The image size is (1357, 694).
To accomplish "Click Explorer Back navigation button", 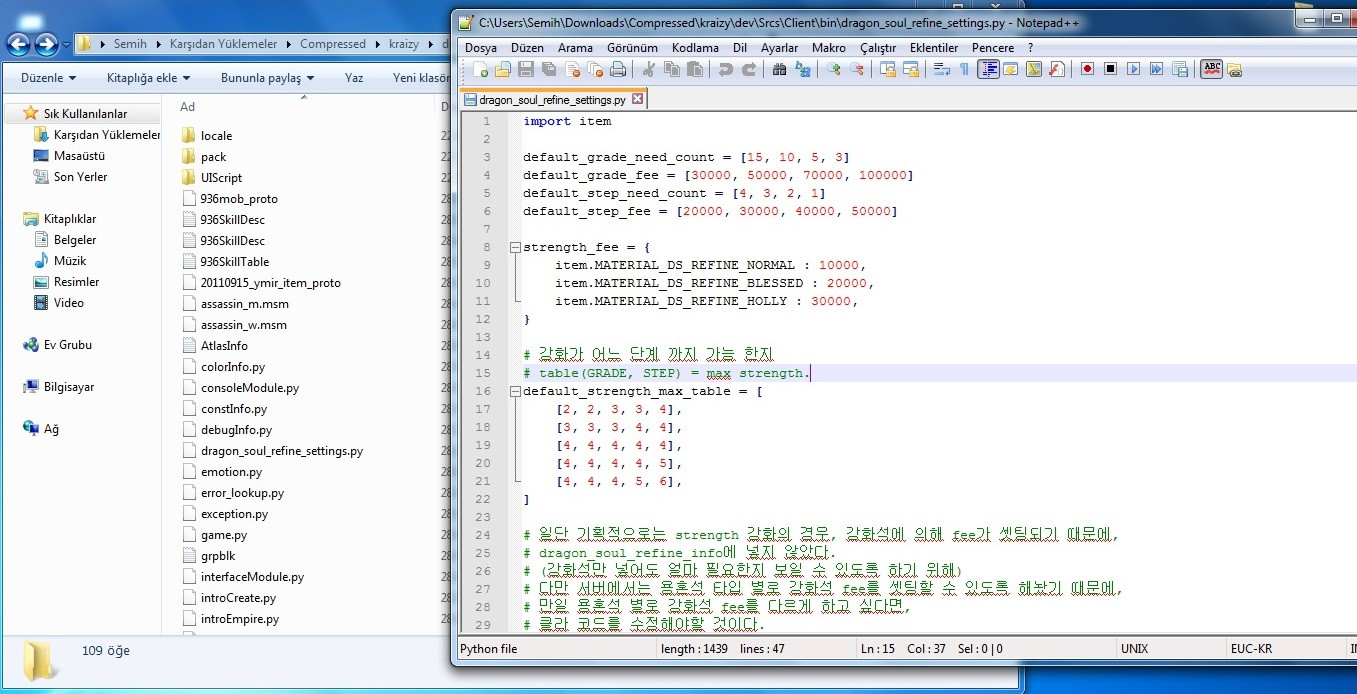I will (x=18, y=44).
